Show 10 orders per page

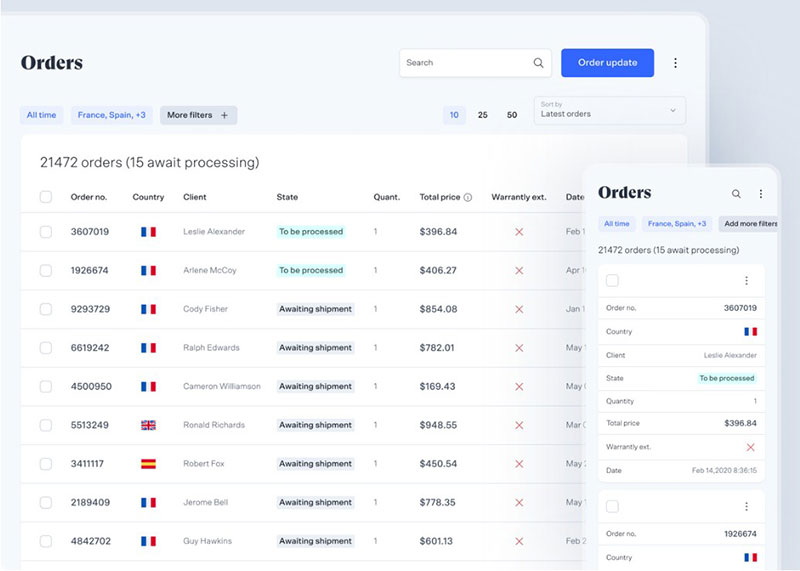(454, 115)
